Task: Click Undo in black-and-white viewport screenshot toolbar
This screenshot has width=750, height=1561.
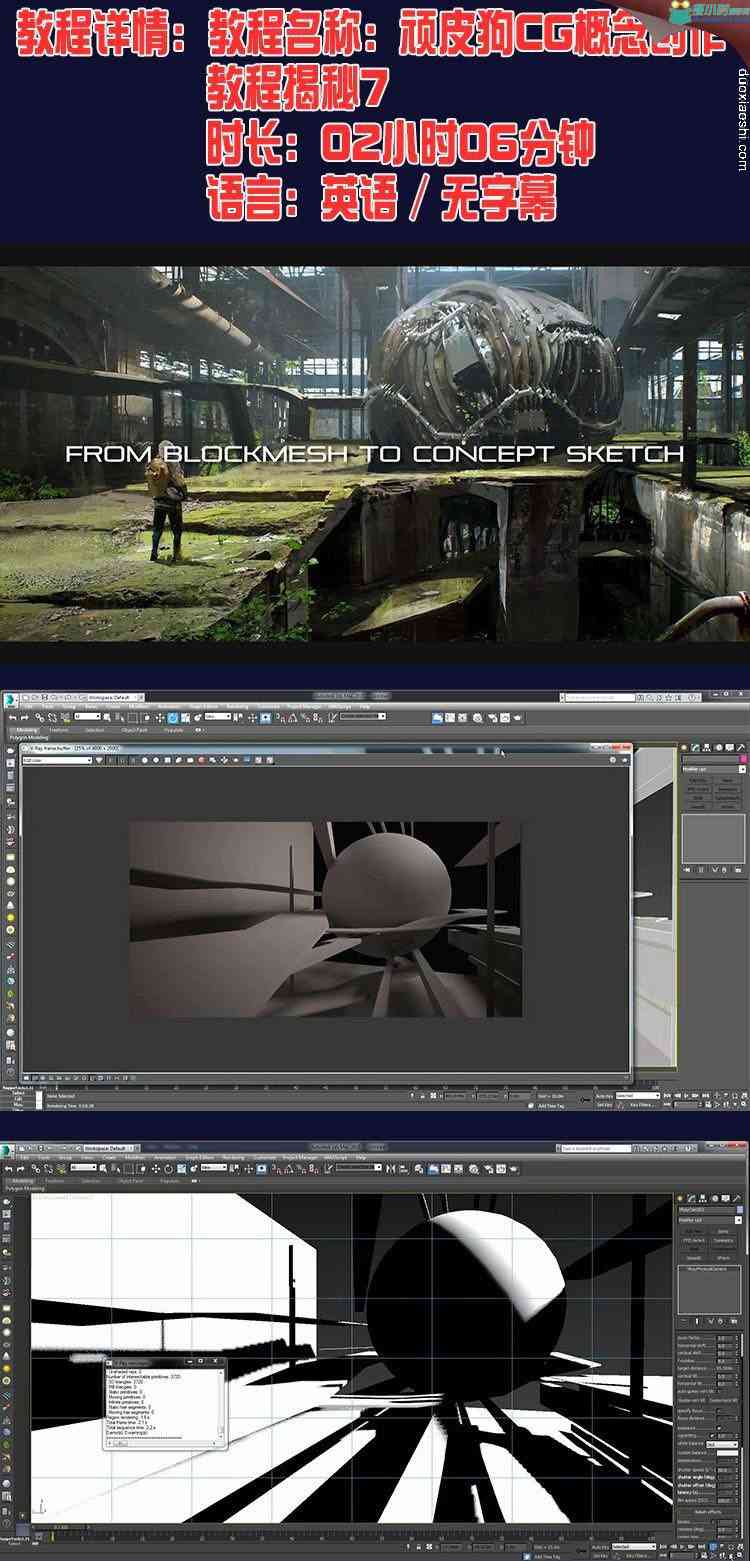Action: tap(8, 1169)
